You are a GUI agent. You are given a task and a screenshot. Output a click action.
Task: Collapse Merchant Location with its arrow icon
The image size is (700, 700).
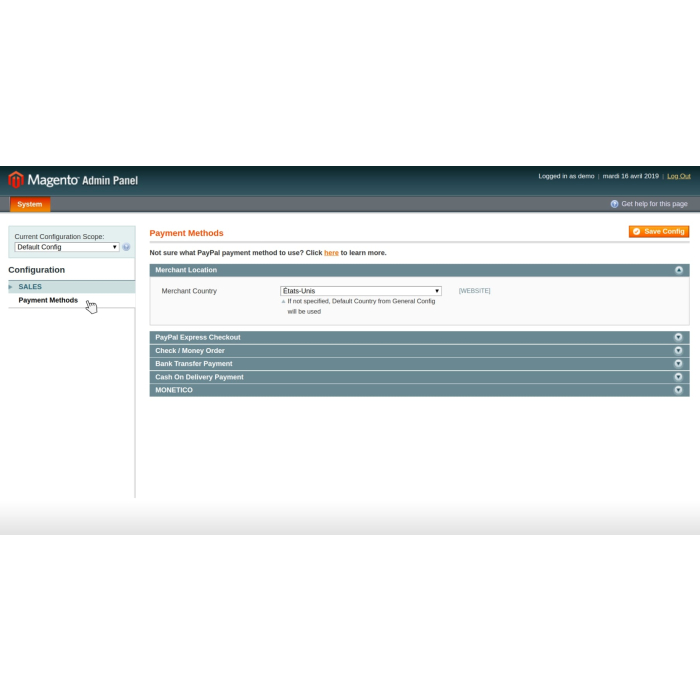[x=679, y=270]
